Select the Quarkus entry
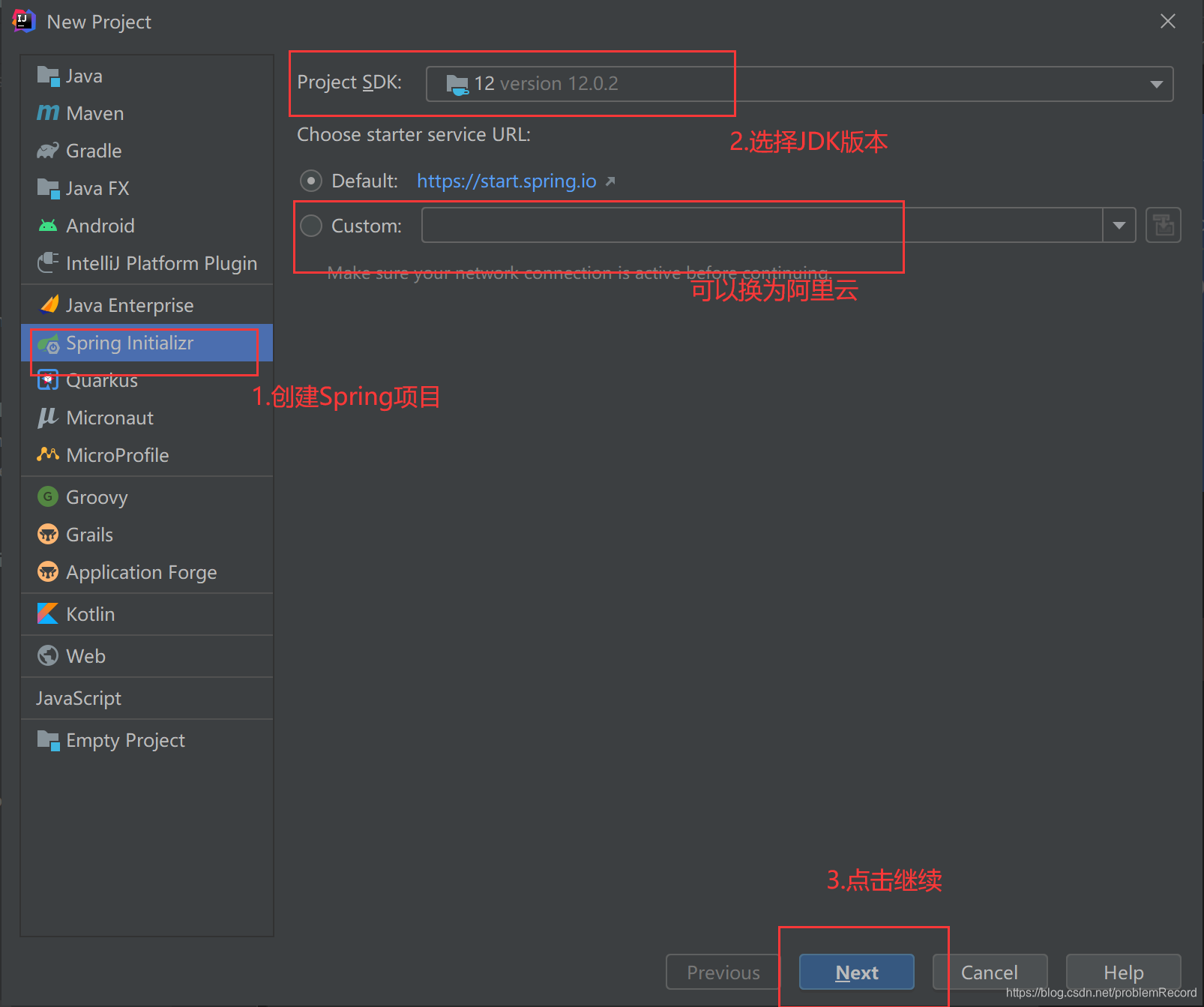1204x1007 pixels. click(x=147, y=380)
